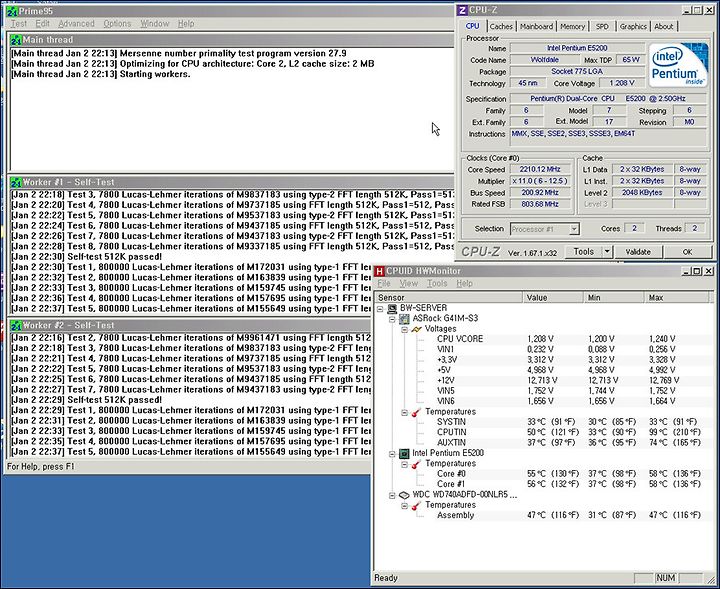
Task: Open the Help menu in HWMonitor
Action: click(x=464, y=284)
